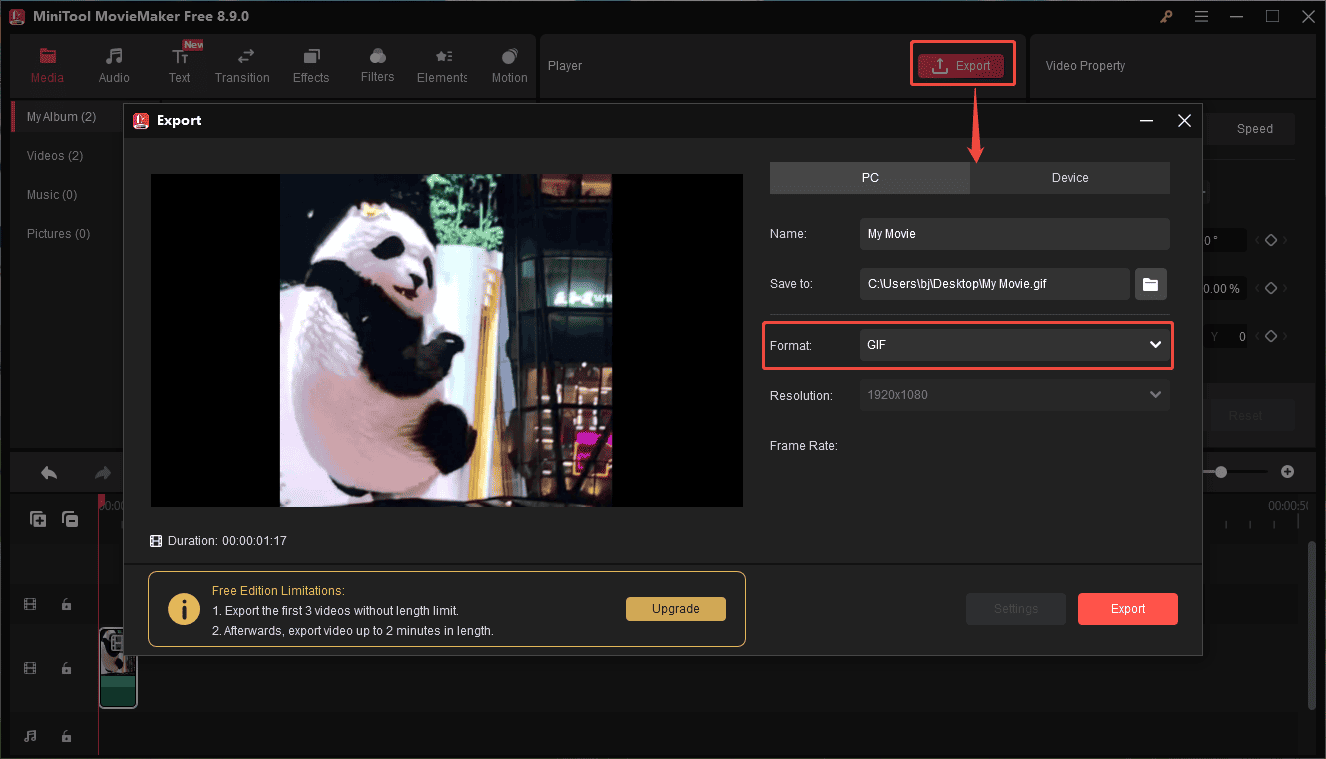Add keyframe beside the 0° rotation value
1326x759 pixels.
point(1270,240)
